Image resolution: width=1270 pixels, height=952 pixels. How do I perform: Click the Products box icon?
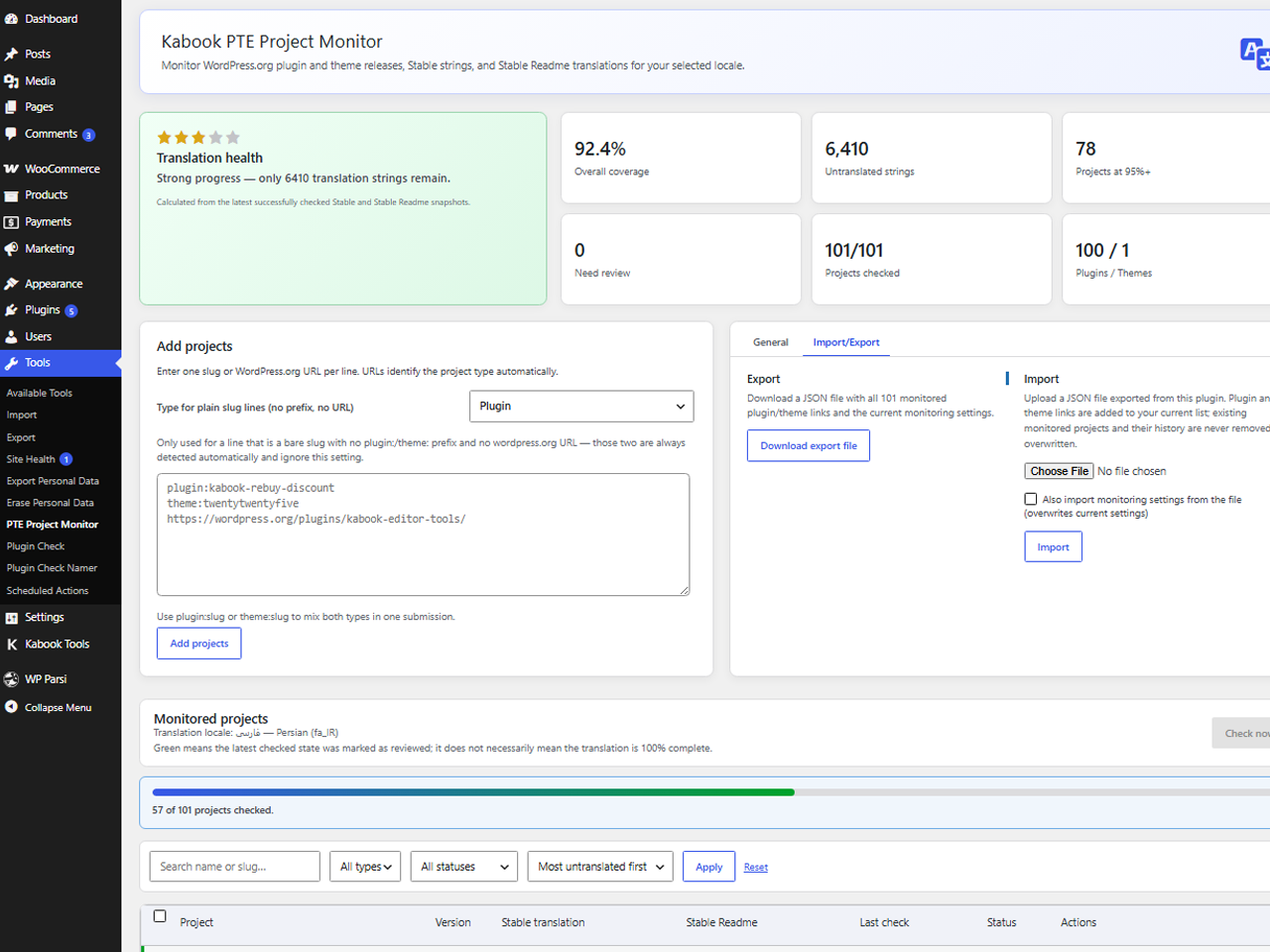coord(11,195)
